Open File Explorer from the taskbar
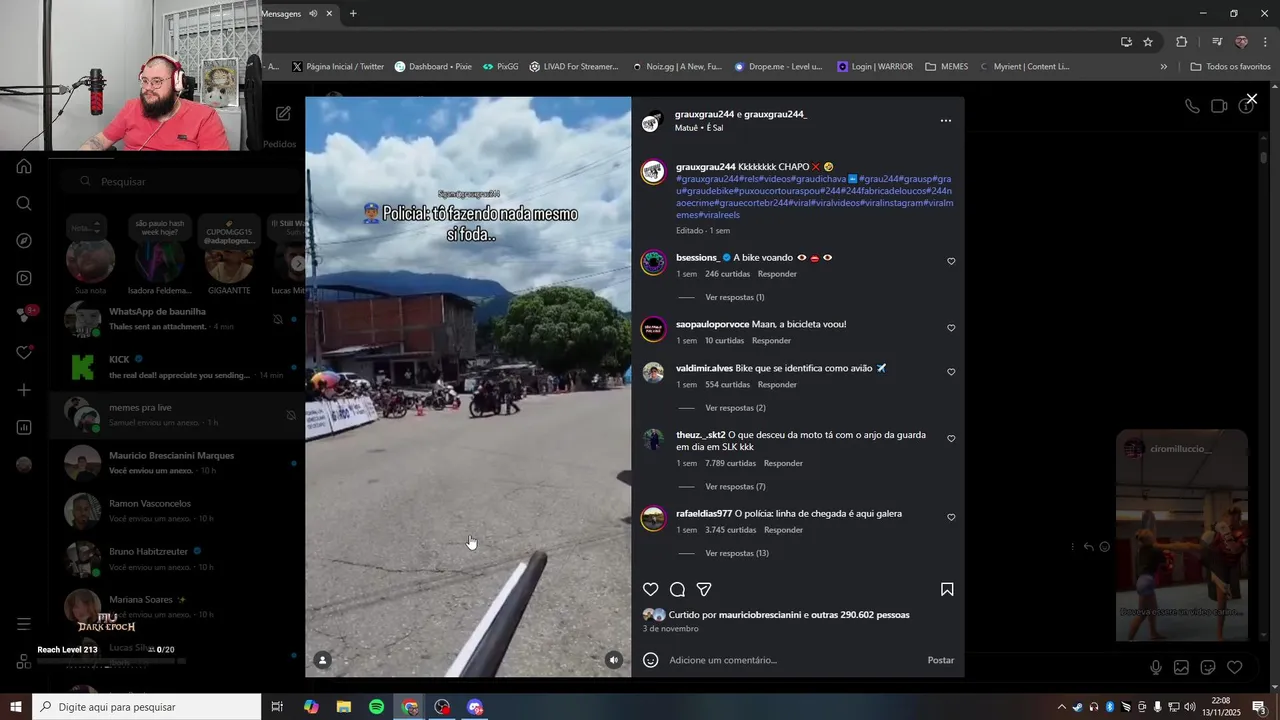The image size is (1280, 720). [344, 707]
